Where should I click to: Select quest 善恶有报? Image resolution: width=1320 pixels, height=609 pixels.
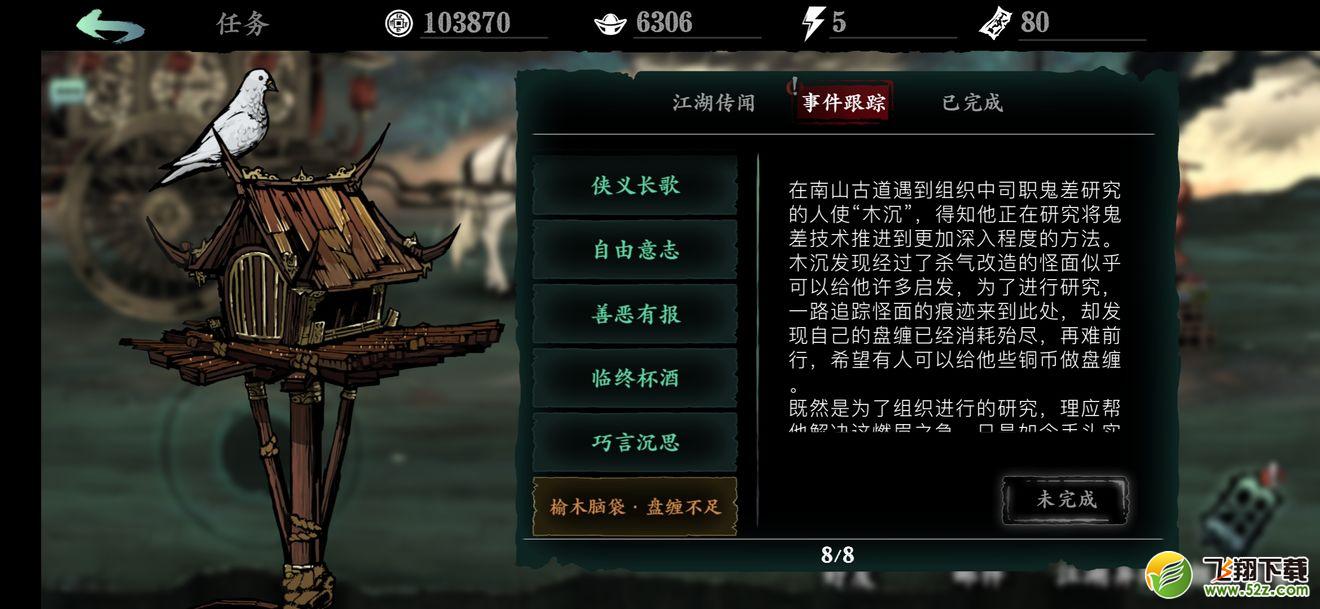pyautogui.click(x=635, y=314)
